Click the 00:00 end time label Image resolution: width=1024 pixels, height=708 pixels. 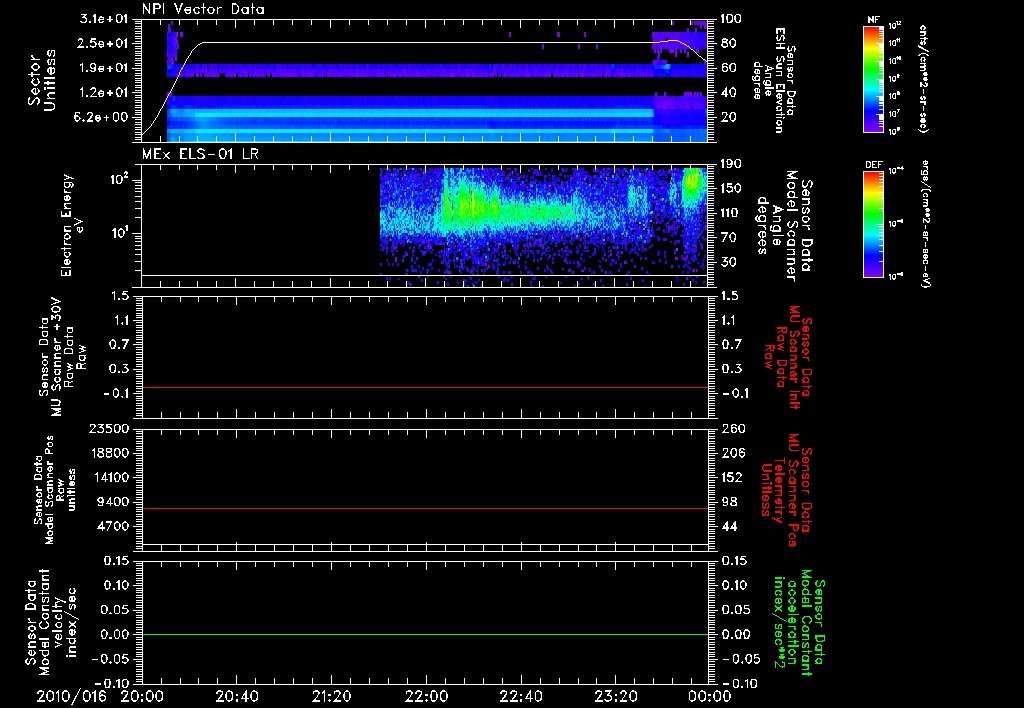coord(710,696)
